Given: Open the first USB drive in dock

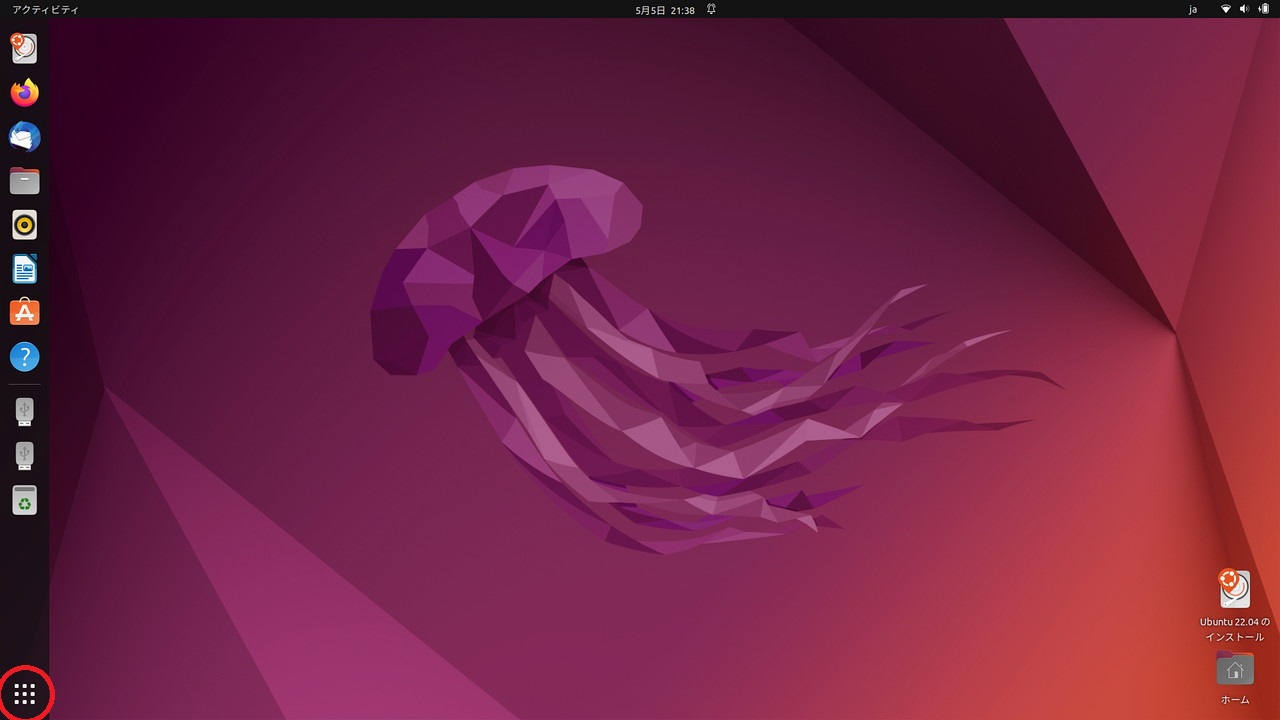Looking at the screenshot, I should point(24,411).
